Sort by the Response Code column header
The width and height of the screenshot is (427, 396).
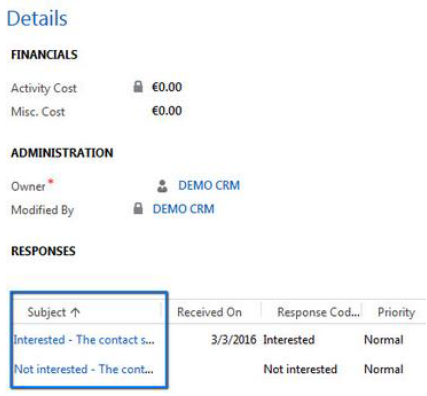(318, 312)
